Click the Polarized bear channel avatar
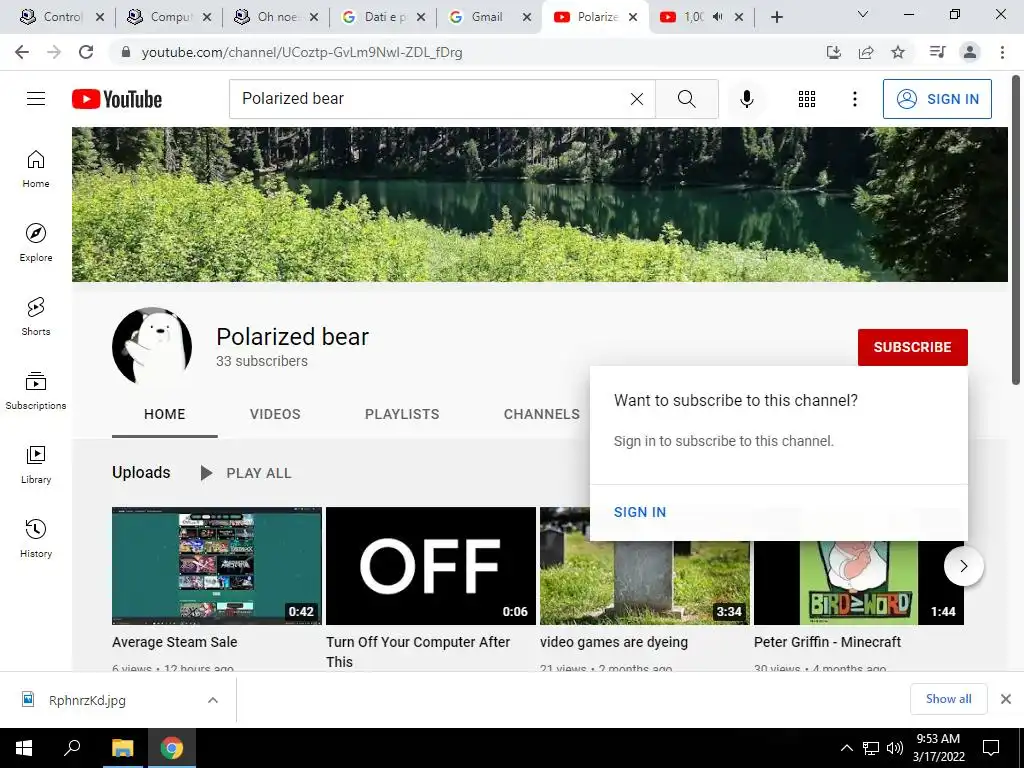 pyautogui.click(x=152, y=347)
